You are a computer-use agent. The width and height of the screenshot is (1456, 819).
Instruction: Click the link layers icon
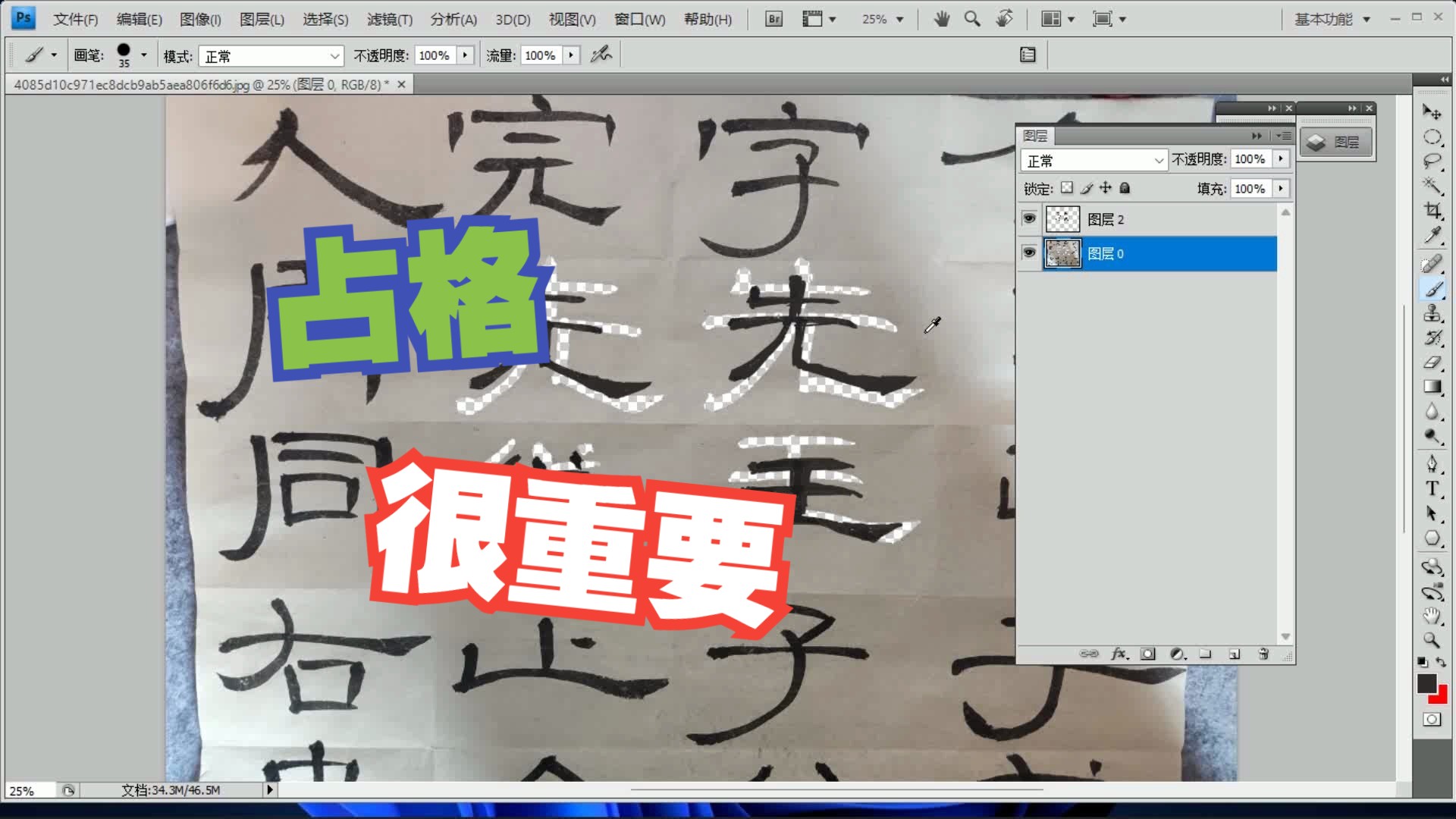1089,654
